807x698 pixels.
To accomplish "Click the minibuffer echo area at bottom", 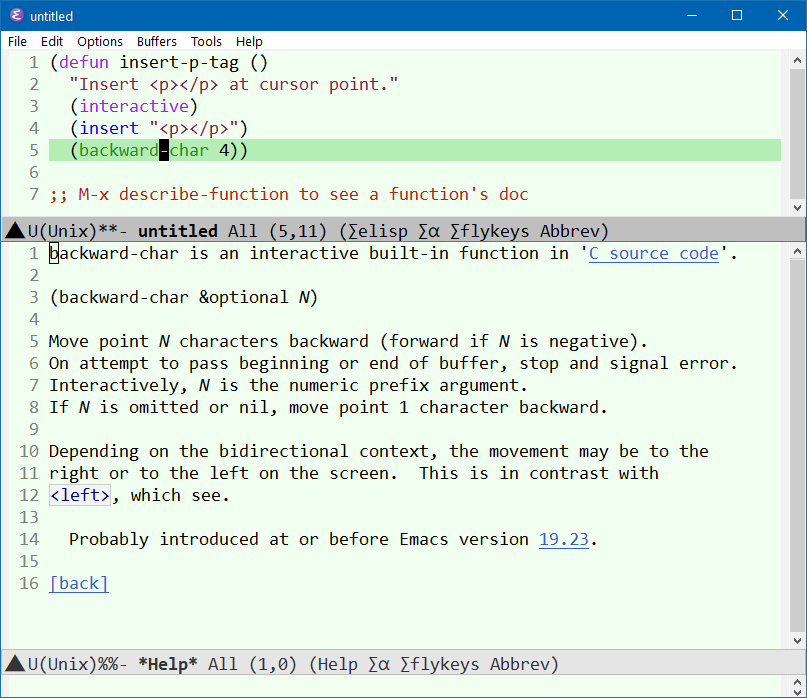I will 395,686.
